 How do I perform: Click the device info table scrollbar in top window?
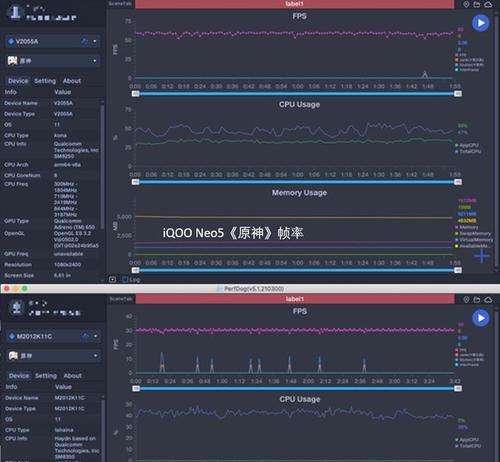(102, 167)
